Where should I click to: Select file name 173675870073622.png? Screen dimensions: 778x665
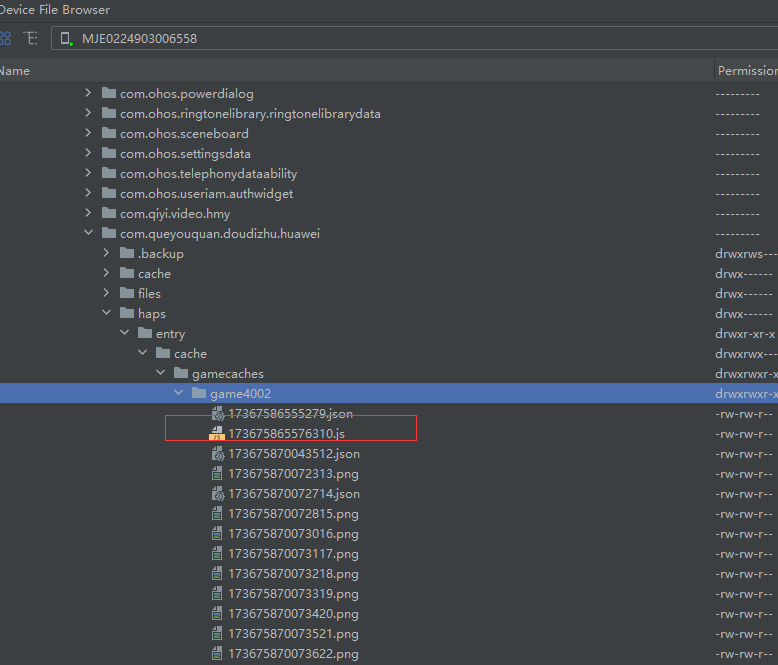[x=293, y=654]
